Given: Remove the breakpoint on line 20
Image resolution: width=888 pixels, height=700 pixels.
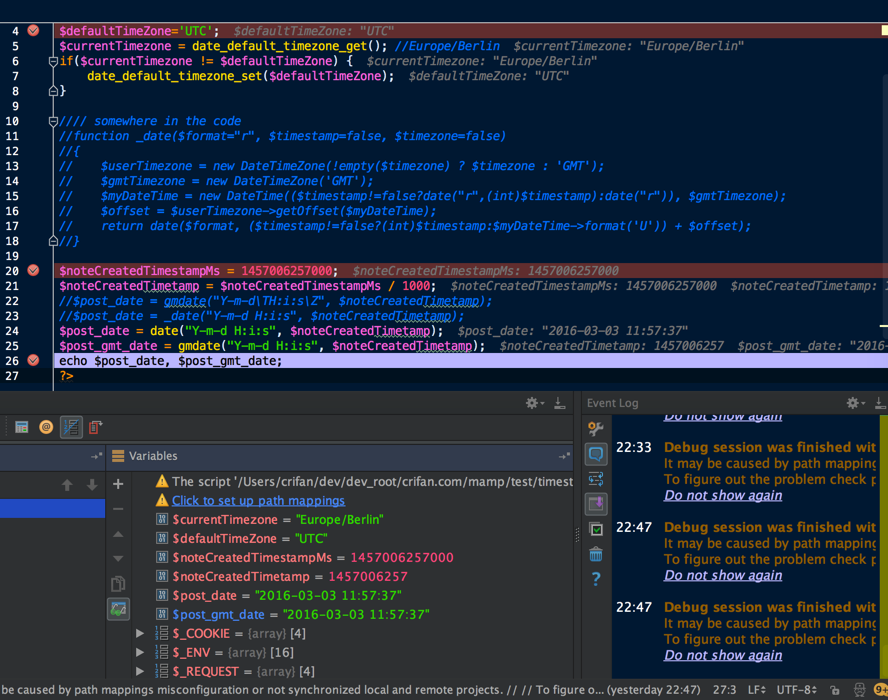Looking at the screenshot, I should click(x=33, y=271).
